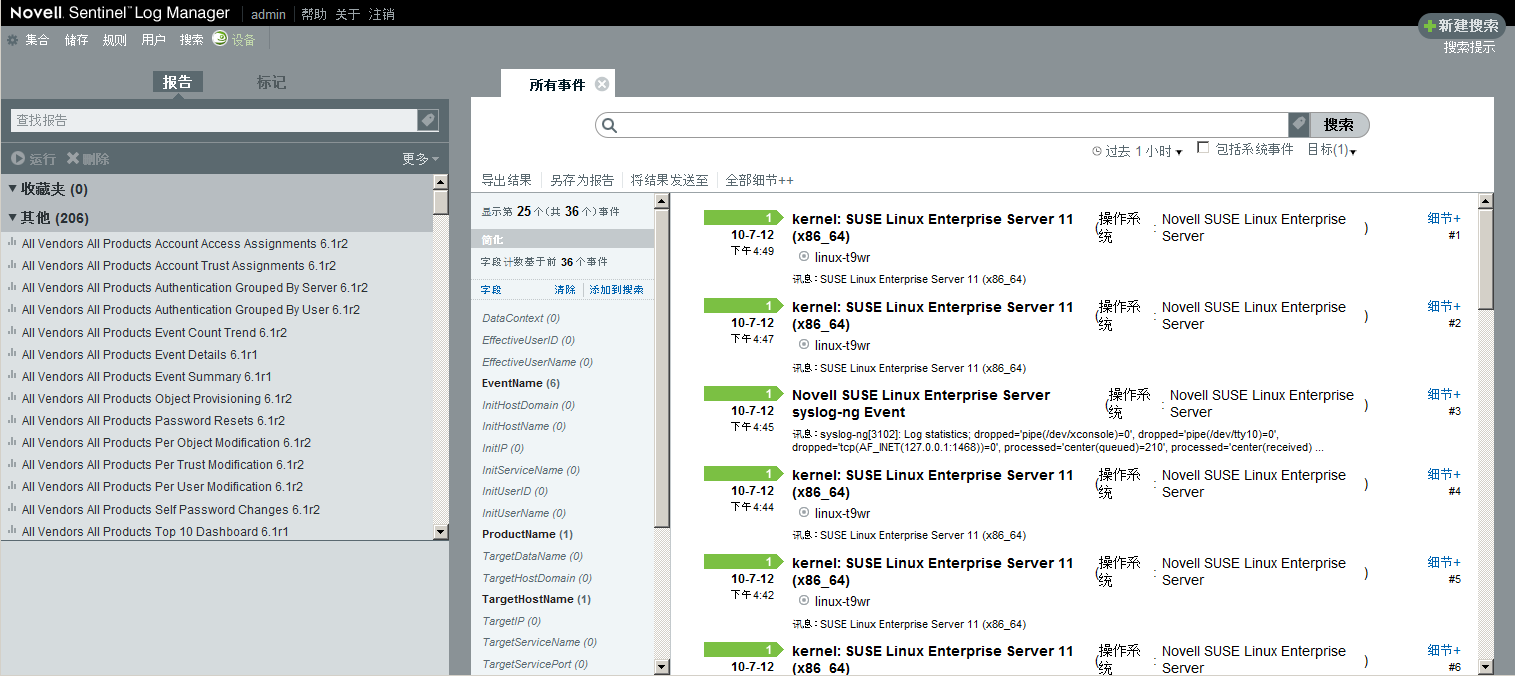Click the event list vertical scrollbar thumb

1485,259
